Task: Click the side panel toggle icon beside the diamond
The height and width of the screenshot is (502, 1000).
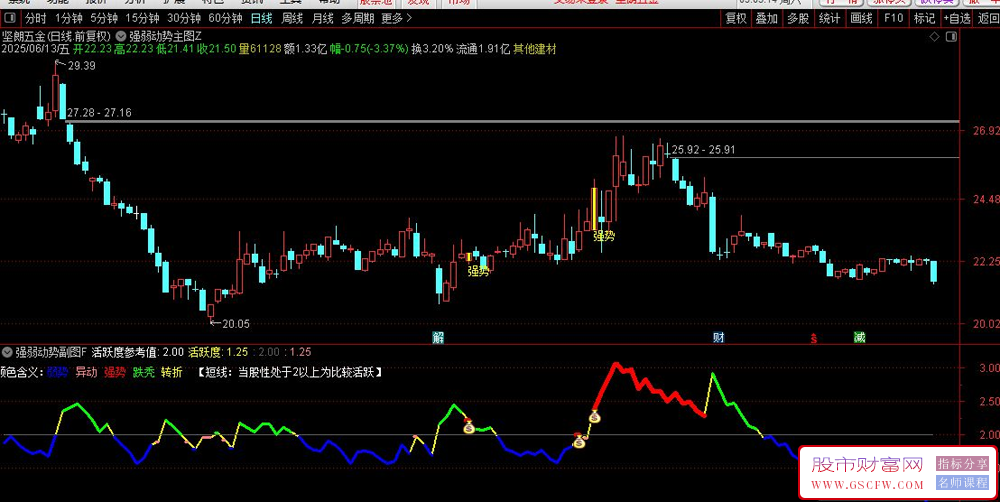Action: 952,36
